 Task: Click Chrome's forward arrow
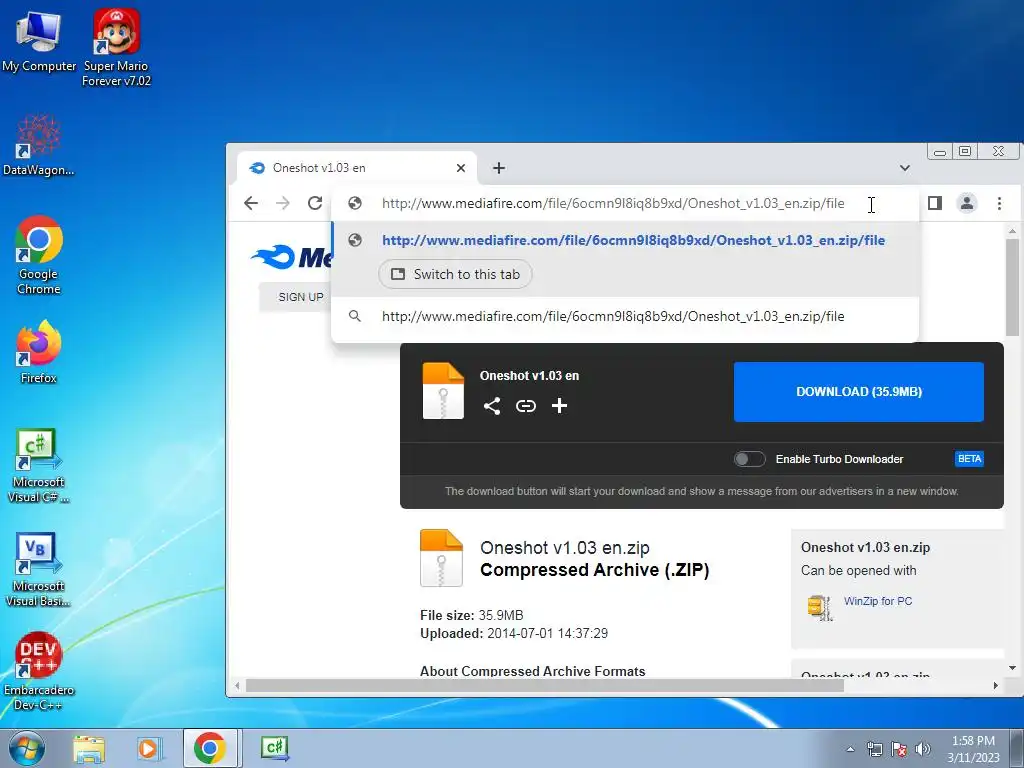click(283, 203)
